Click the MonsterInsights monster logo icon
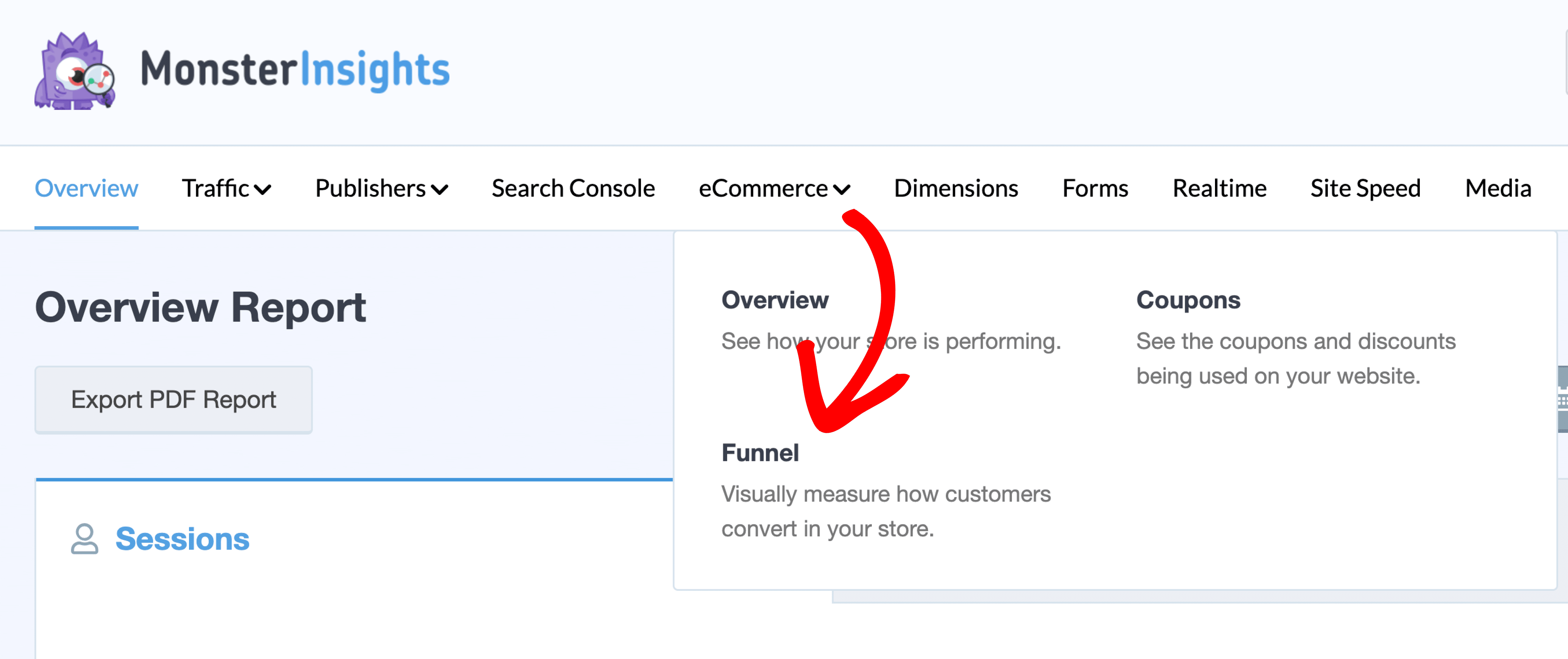 (x=74, y=71)
